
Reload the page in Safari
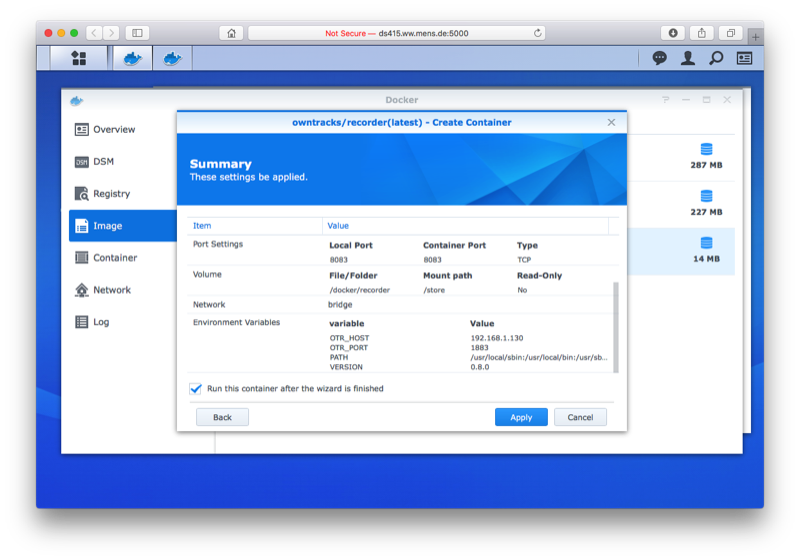[x=537, y=33]
